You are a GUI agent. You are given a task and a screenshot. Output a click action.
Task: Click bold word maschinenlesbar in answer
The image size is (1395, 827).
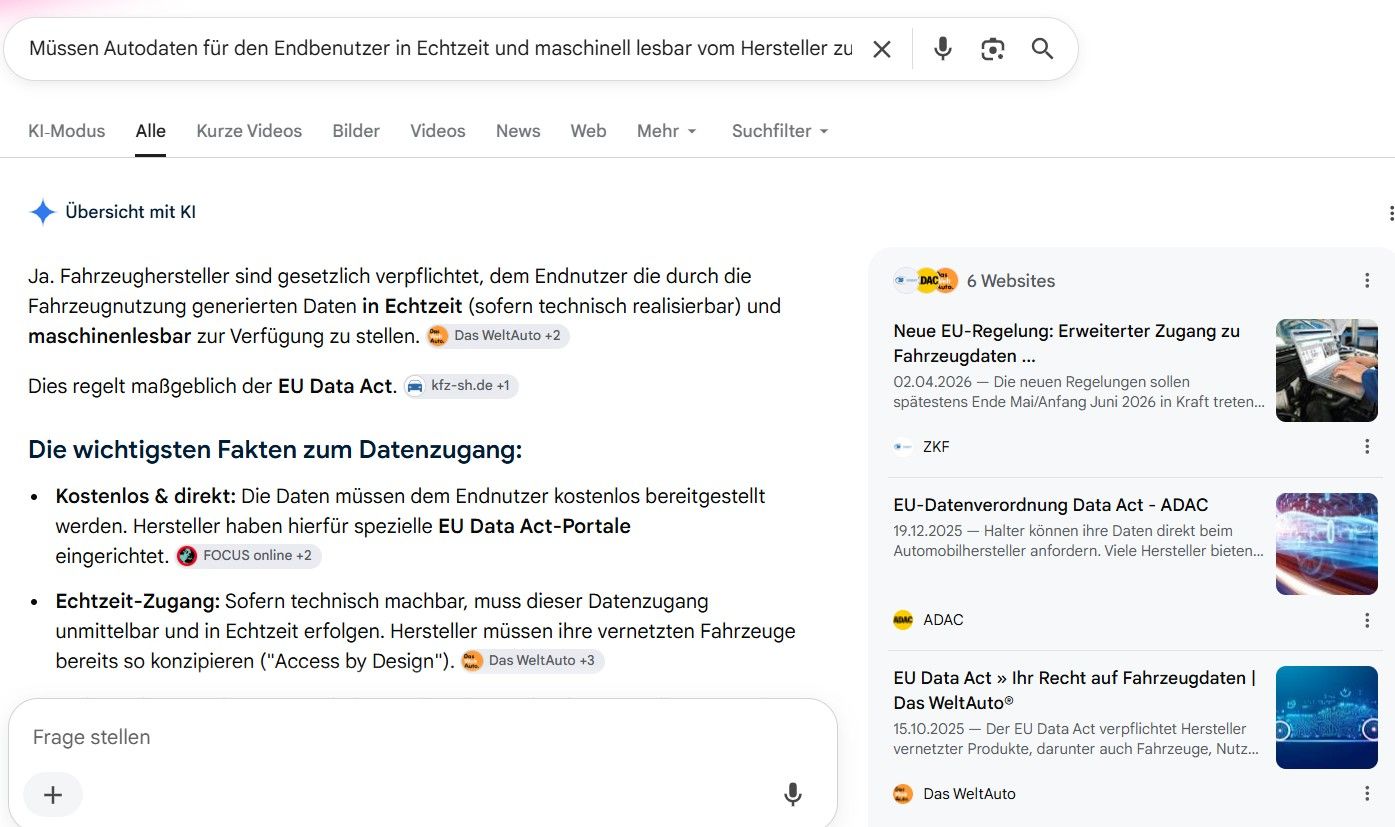click(x=110, y=336)
